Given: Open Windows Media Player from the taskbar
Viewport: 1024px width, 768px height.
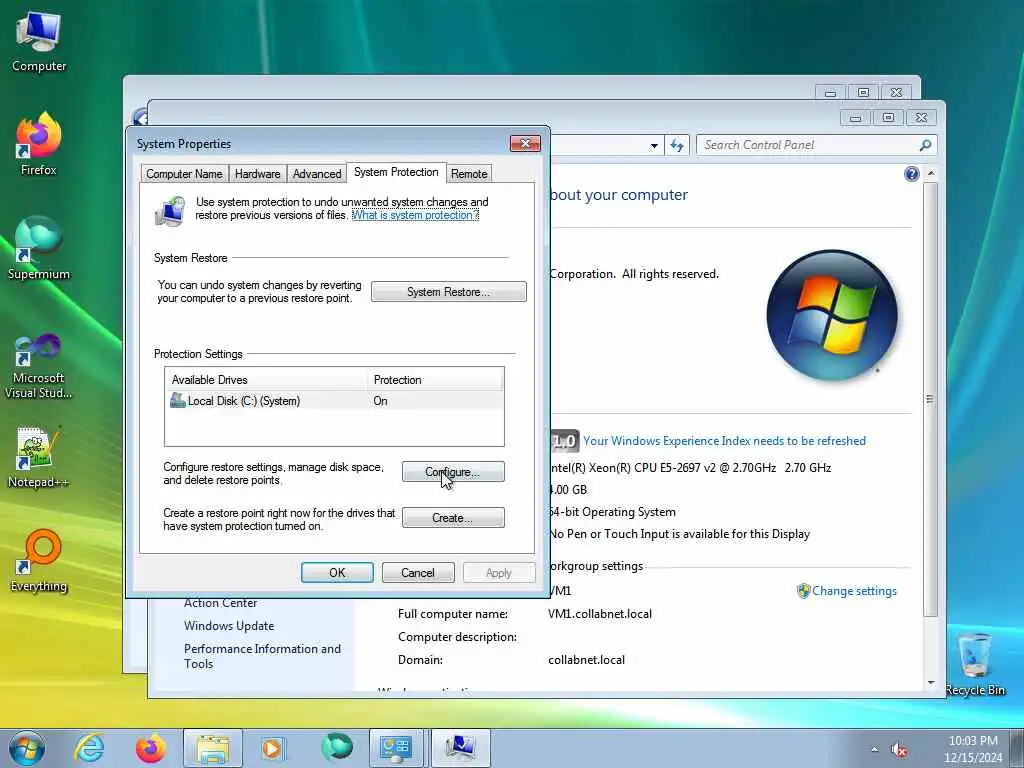Looking at the screenshot, I should [x=272, y=748].
